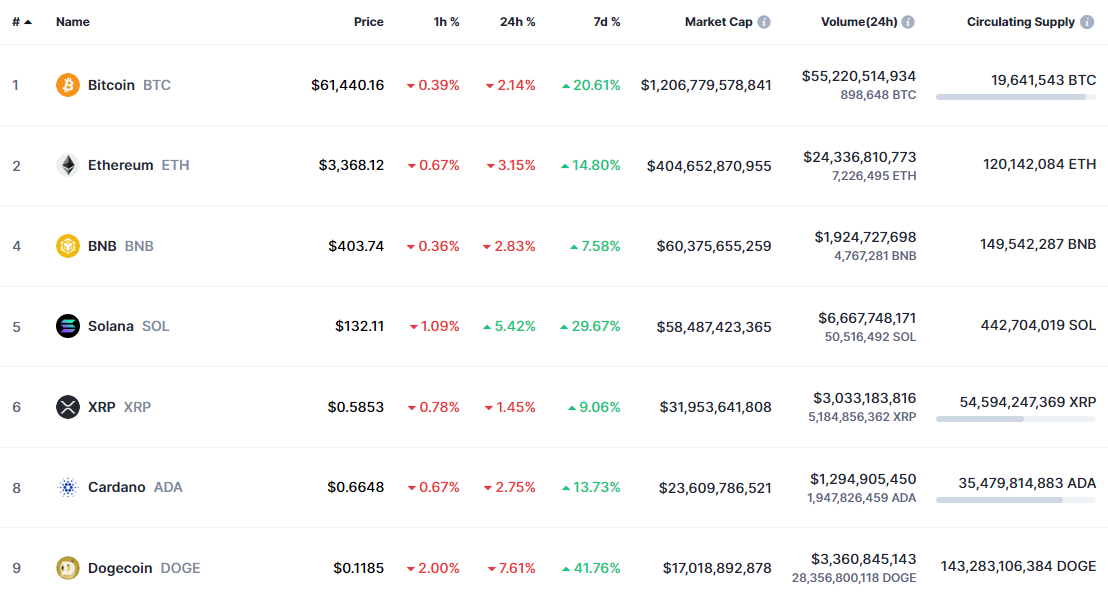This screenshot has height=600, width=1108.
Task: Sort by Circulating Supply column header
Action: click(1021, 22)
